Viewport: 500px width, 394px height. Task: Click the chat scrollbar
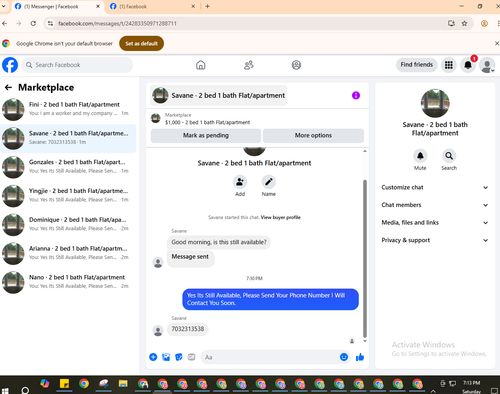(365, 259)
